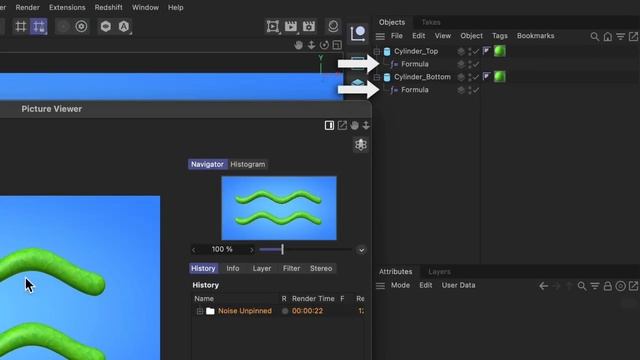This screenshot has height=360, width=640.
Task: Open the Tags menu
Action: point(500,36)
